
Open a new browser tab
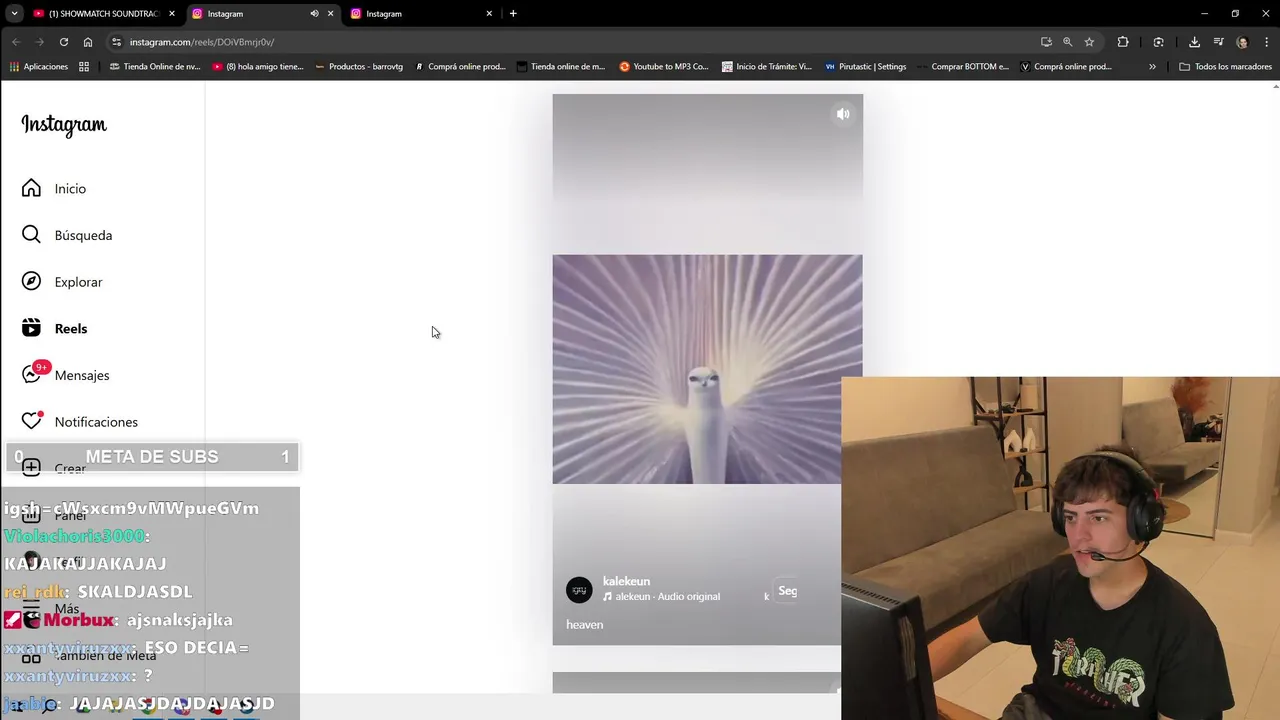click(x=513, y=14)
